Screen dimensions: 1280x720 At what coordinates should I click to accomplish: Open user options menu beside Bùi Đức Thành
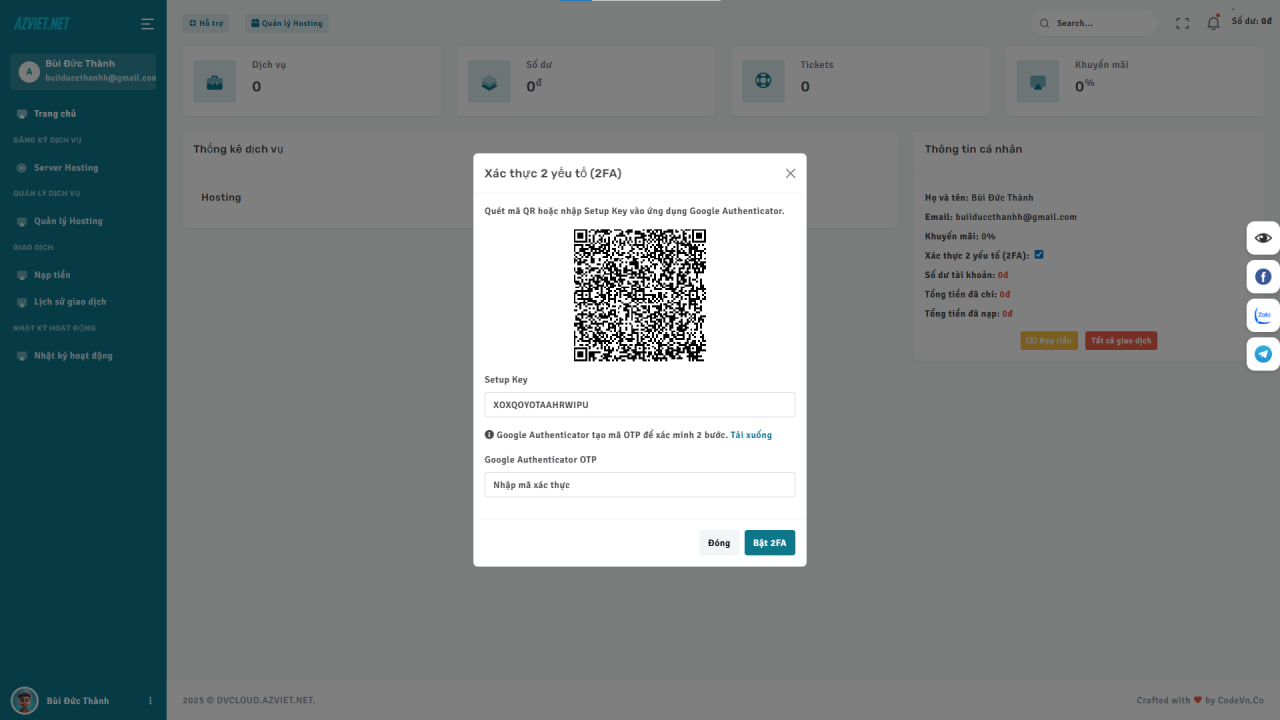click(x=150, y=701)
